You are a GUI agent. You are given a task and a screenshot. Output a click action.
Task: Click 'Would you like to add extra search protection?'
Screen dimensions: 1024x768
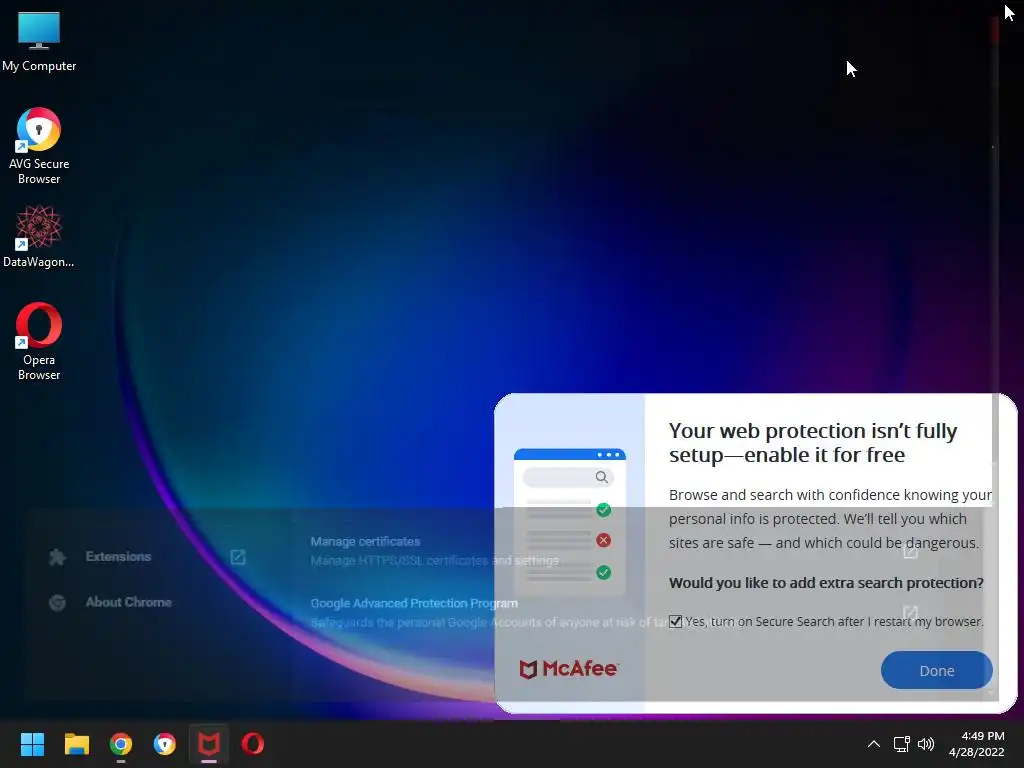coord(826,583)
